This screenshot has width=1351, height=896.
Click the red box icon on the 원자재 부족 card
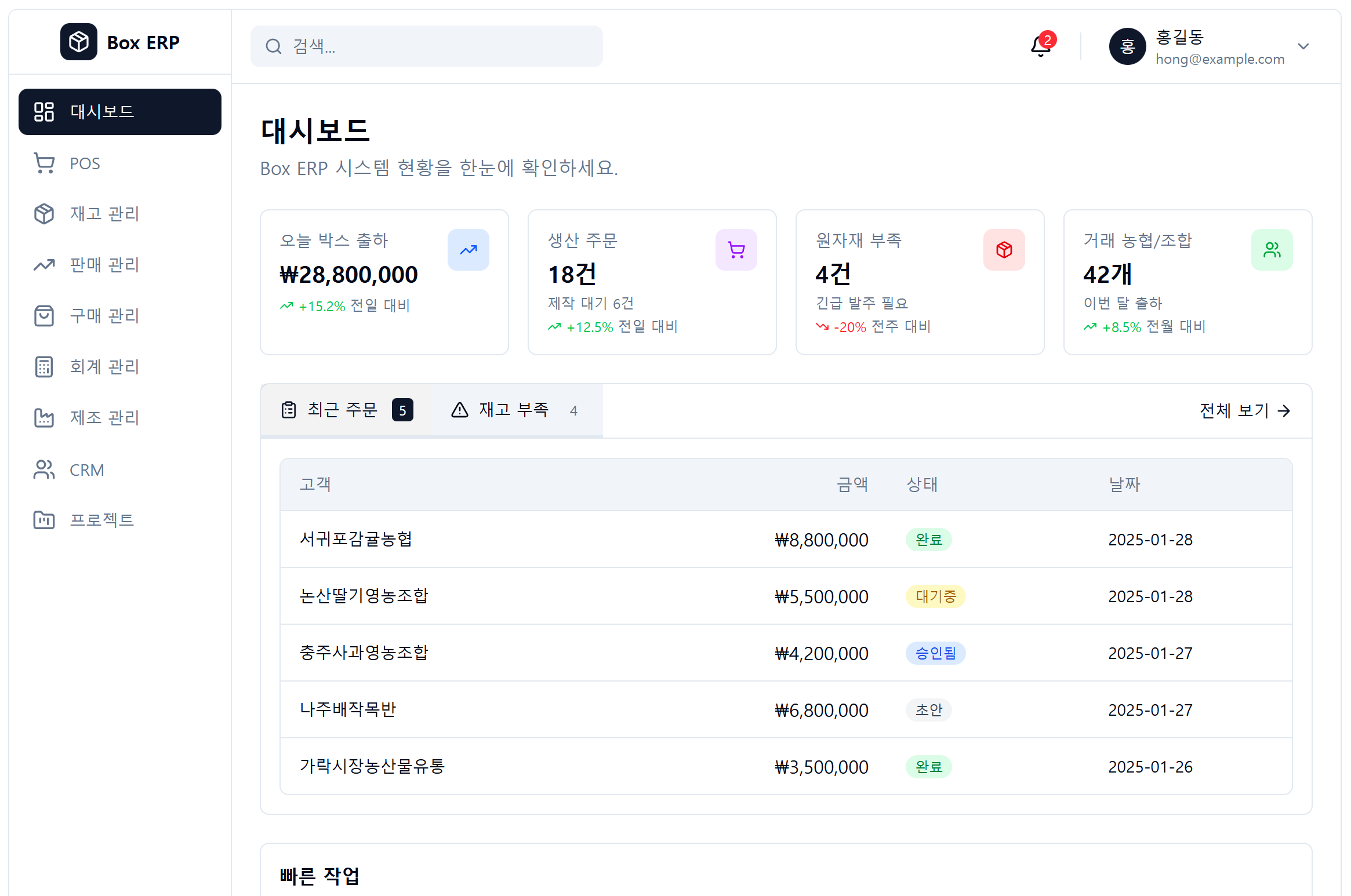[x=1004, y=250]
